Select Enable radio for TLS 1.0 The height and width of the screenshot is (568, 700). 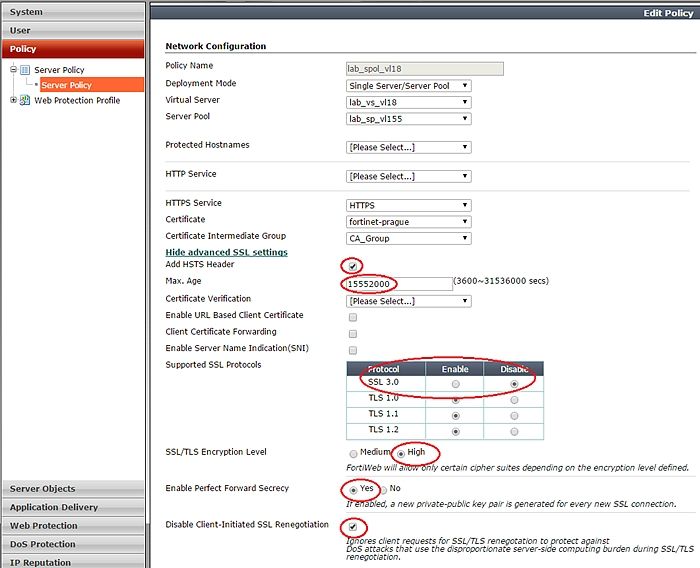click(455, 400)
